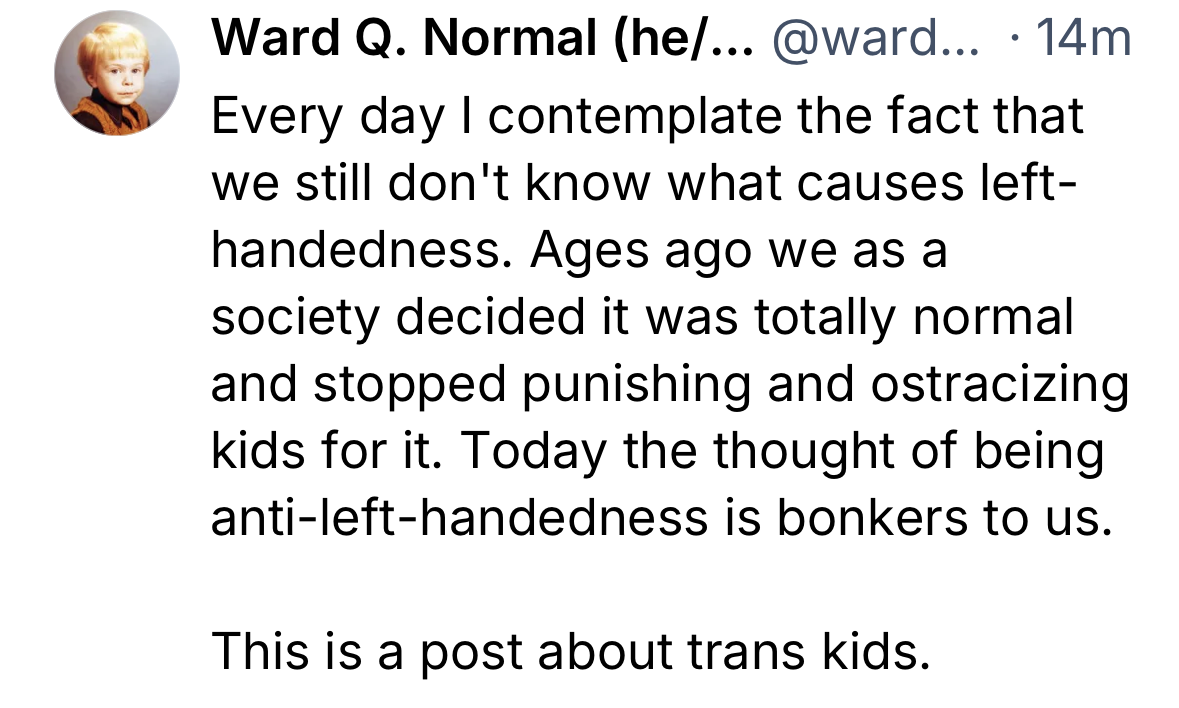The height and width of the screenshot is (708, 1179).
Task: Click the words 'trans kids' in final line
Action: (x=809, y=651)
